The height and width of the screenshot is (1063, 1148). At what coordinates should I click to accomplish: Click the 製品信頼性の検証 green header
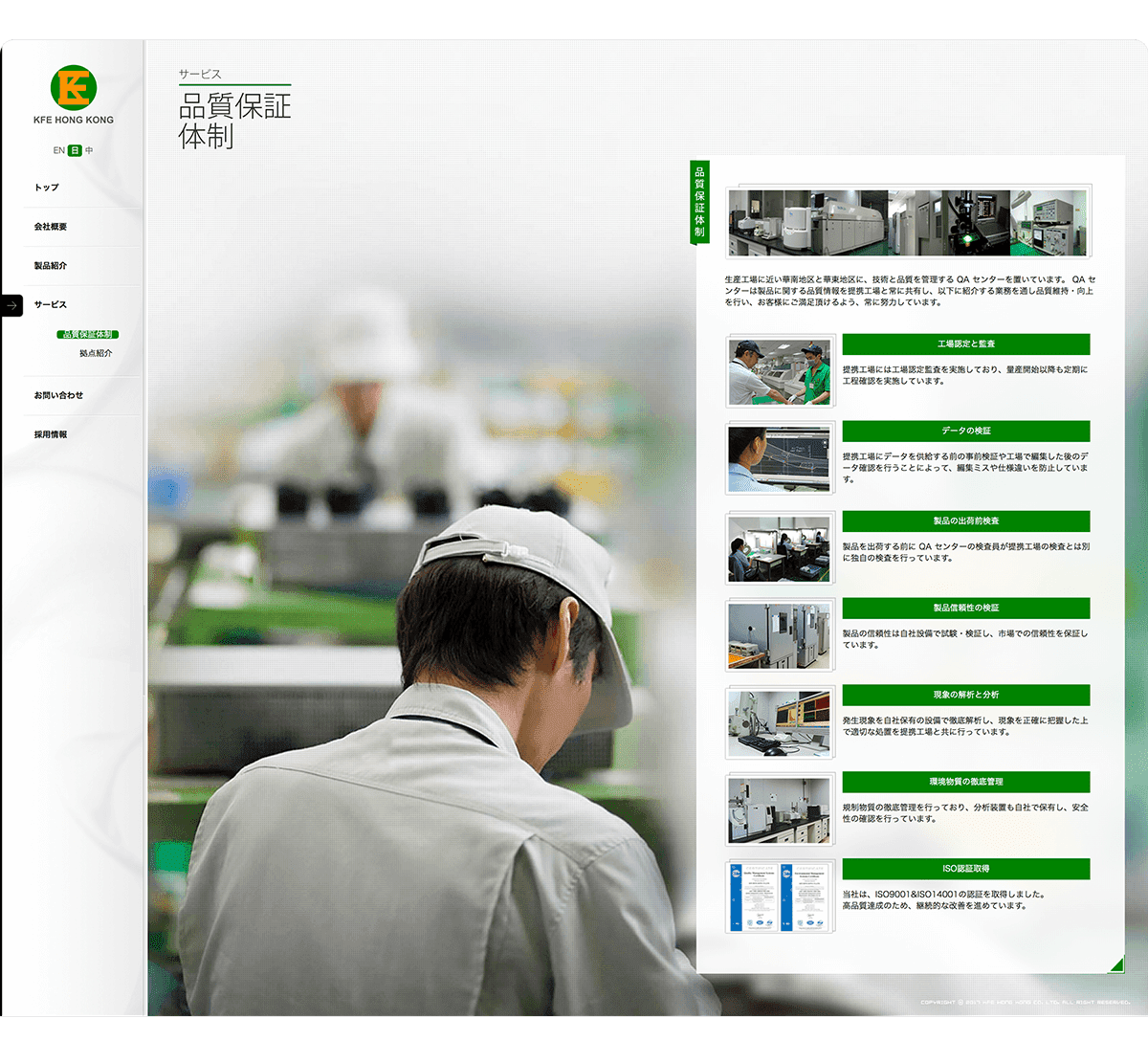[x=965, y=608]
